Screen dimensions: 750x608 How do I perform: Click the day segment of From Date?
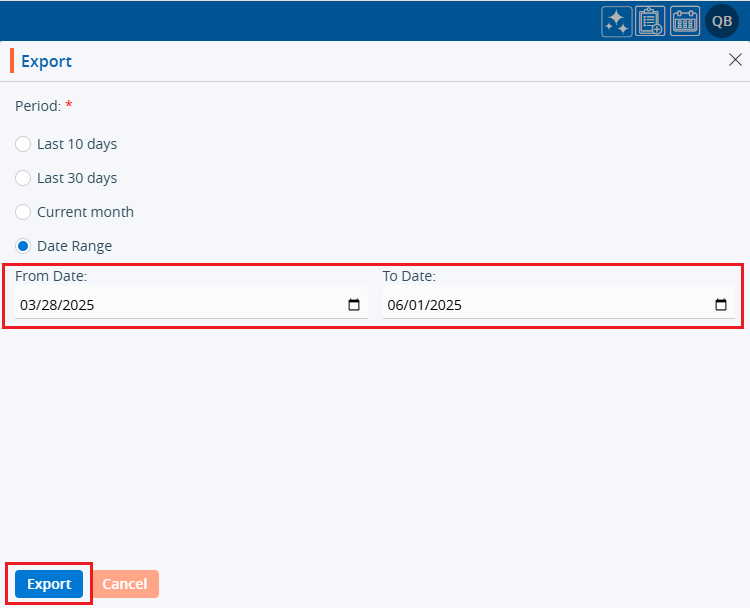point(48,306)
